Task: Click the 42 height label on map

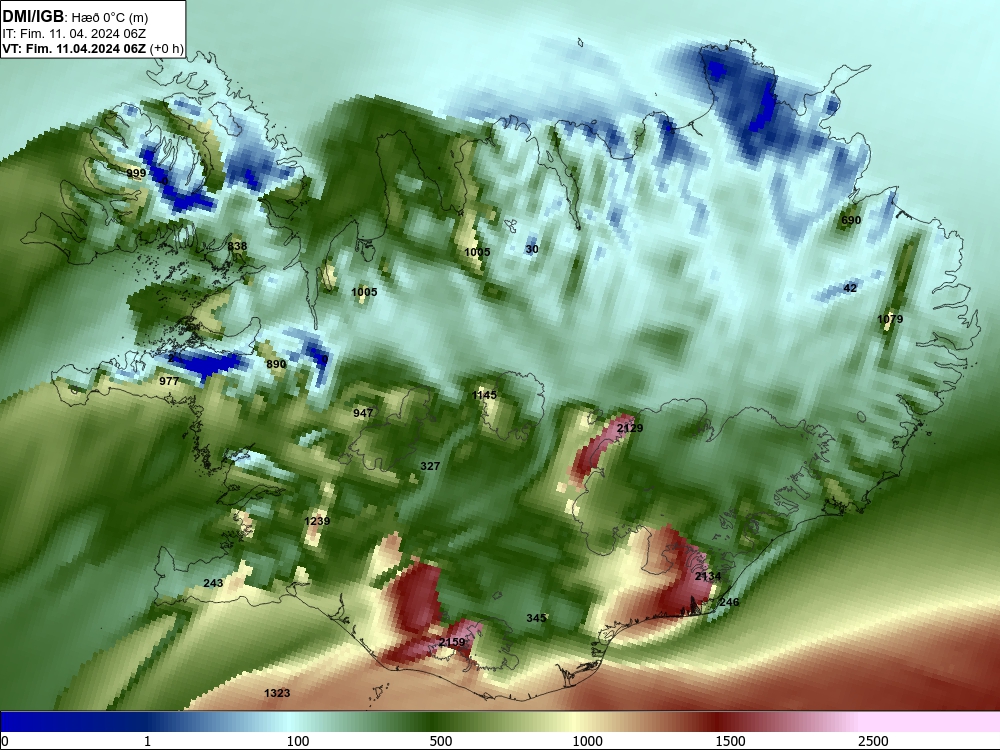Action: 850,288
